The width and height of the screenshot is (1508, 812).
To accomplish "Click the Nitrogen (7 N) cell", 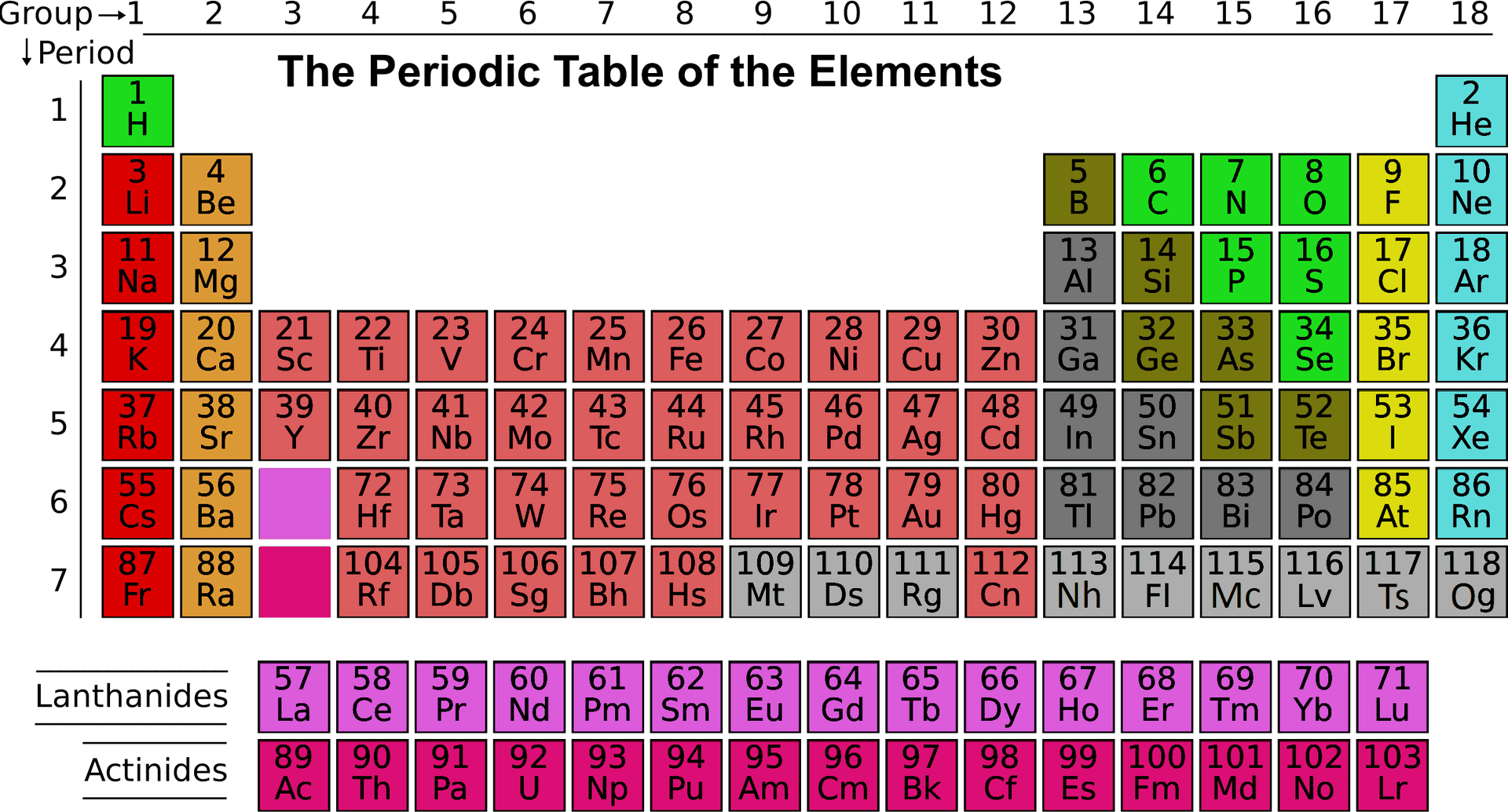I will pos(1236,189).
